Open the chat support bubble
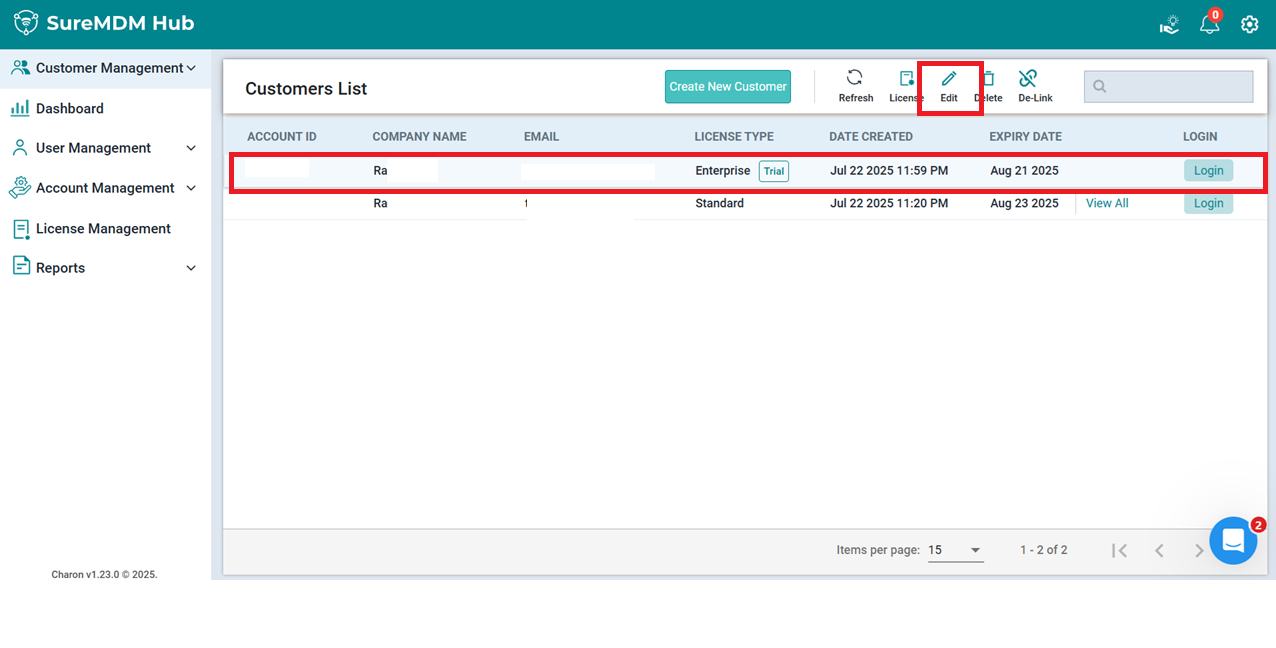 pyautogui.click(x=1232, y=541)
